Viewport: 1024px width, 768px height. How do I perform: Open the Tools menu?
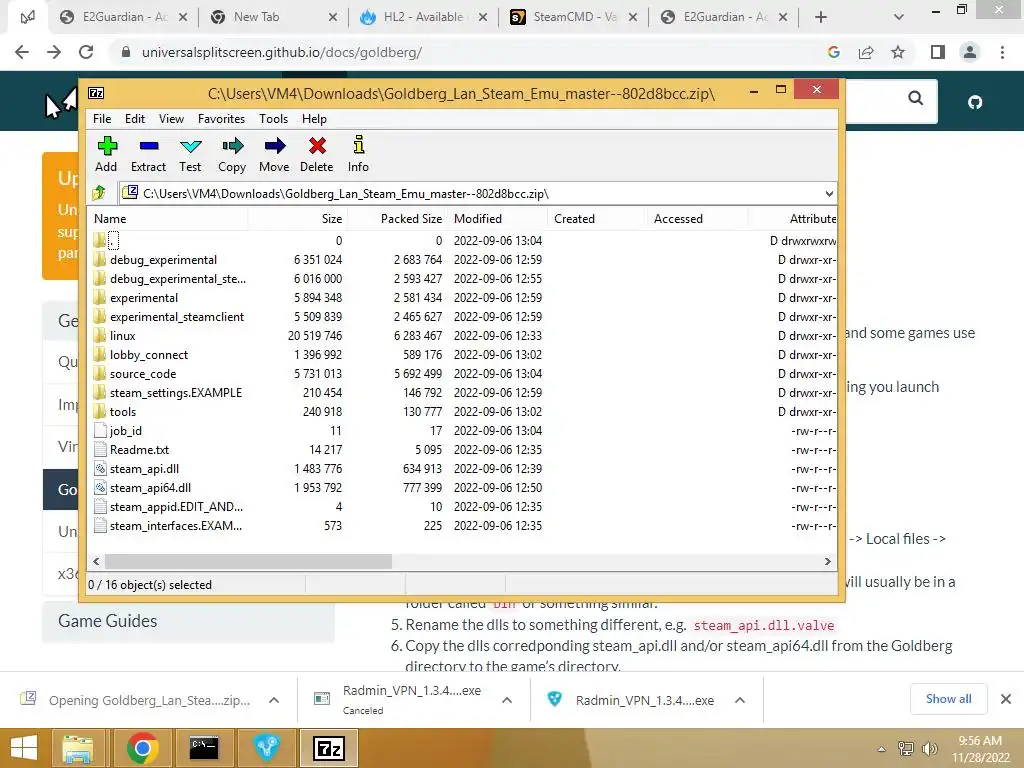click(273, 119)
